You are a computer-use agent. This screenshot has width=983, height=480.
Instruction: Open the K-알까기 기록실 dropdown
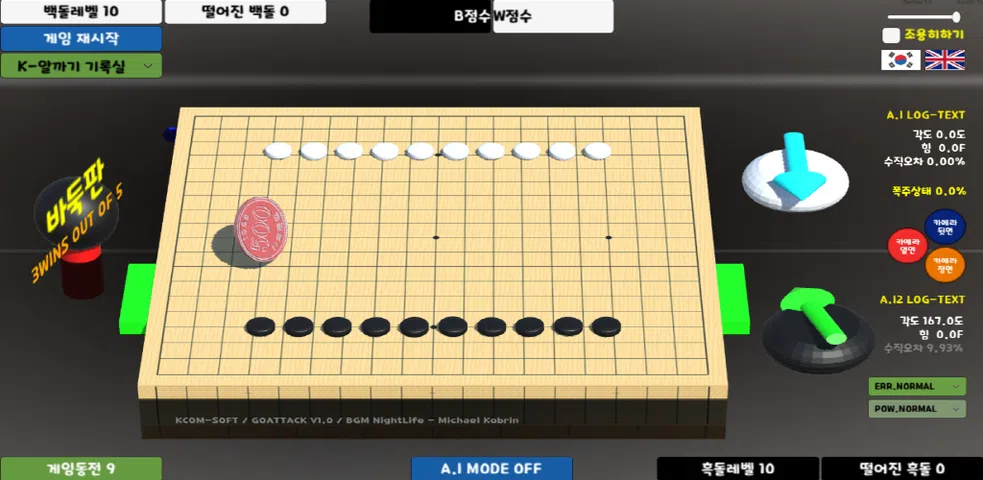(x=81, y=66)
